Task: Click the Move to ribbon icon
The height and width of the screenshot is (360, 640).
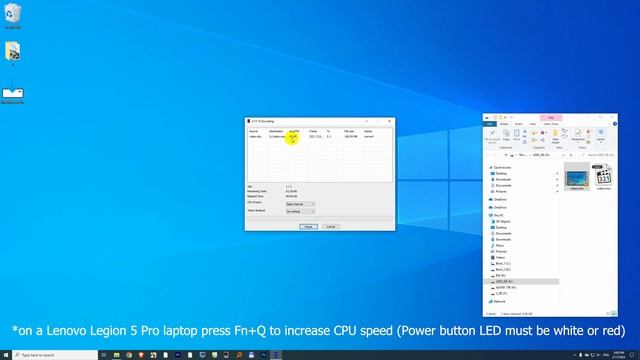Action: click(x=534, y=133)
